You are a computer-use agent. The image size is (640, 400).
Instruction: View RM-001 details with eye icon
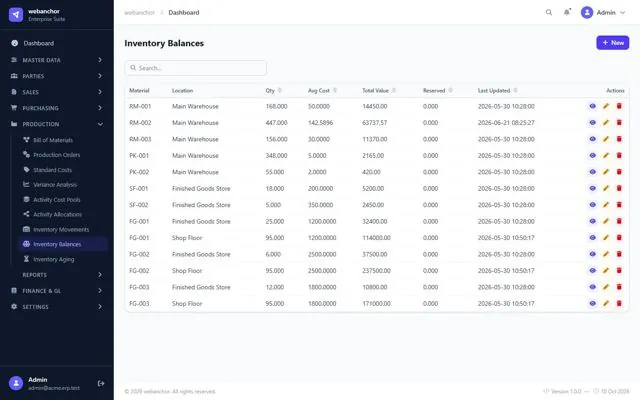[593, 106]
